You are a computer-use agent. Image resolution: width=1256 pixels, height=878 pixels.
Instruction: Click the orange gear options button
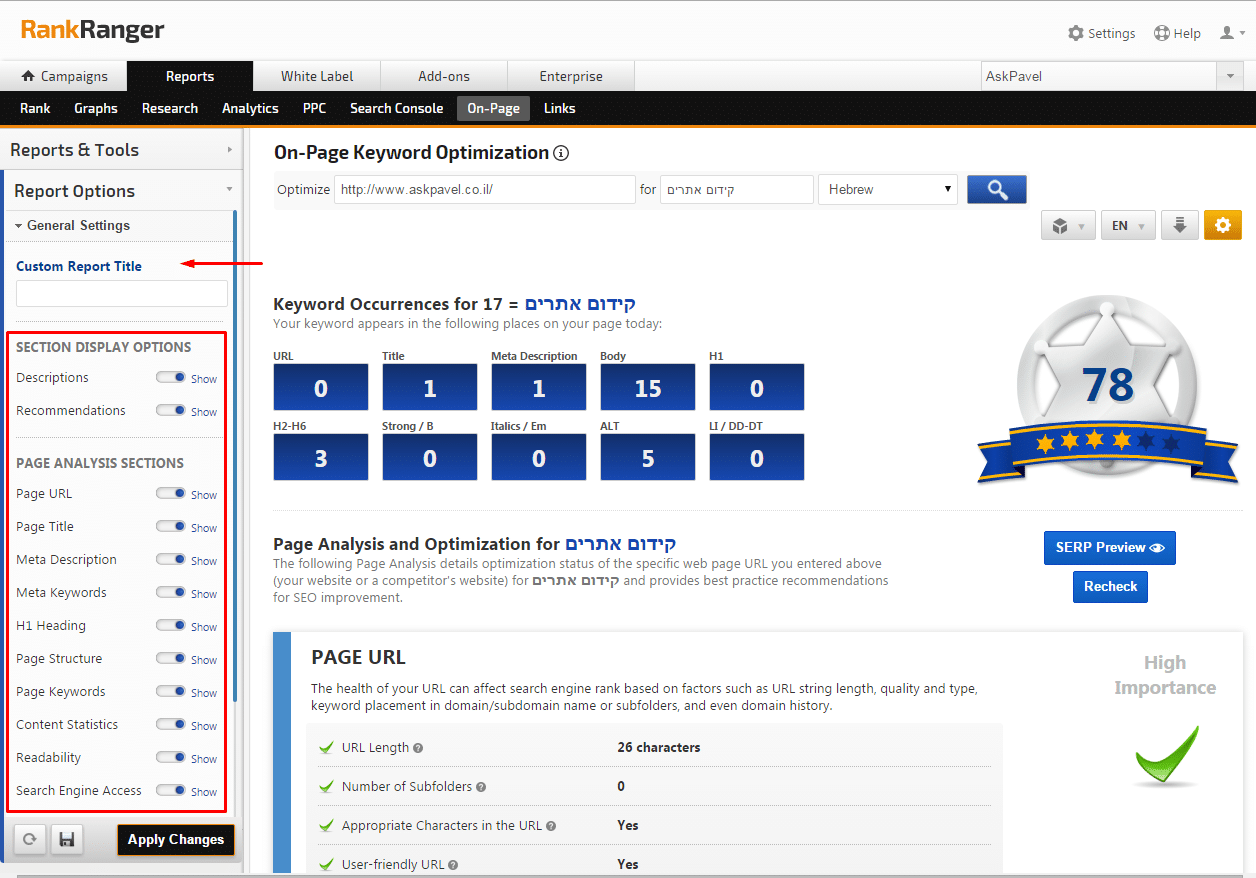[1222, 225]
